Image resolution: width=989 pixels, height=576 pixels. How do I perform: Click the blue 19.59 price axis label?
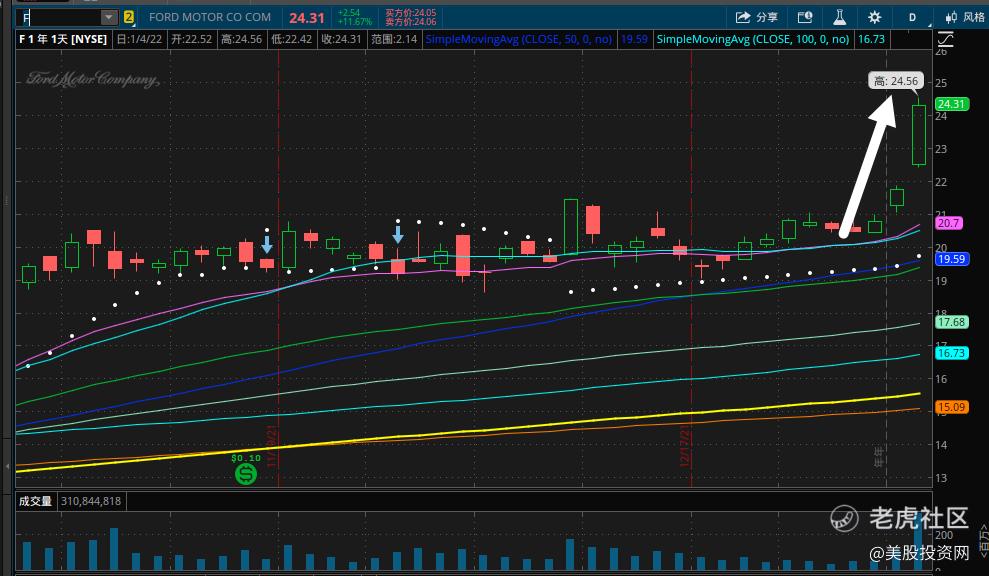951,259
